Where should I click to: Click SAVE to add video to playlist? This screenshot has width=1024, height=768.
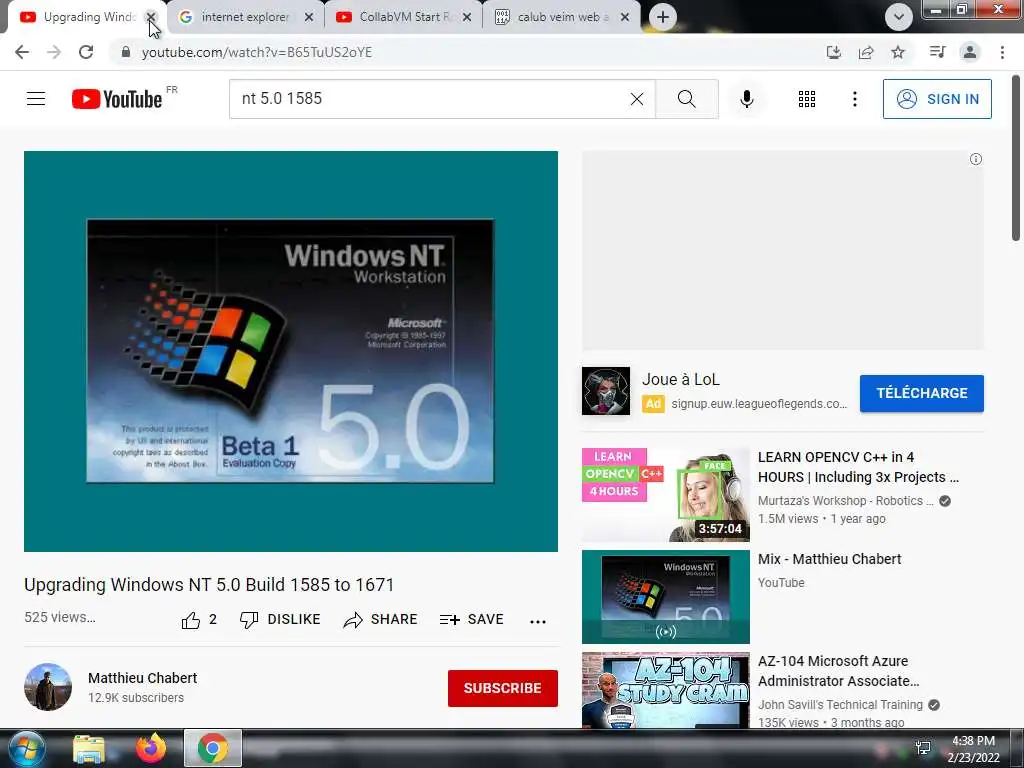pyautogui.click(x=472, y=620)
